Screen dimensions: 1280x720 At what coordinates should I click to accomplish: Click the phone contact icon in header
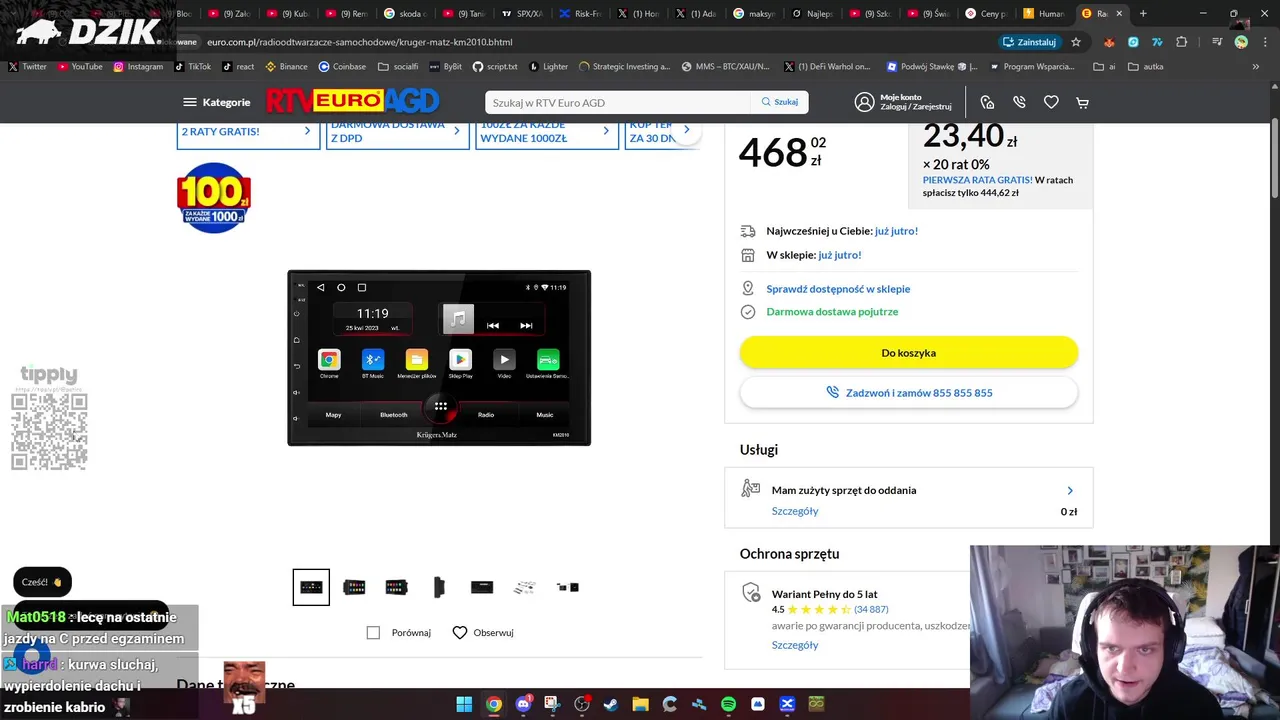[x=1019, y=102]
